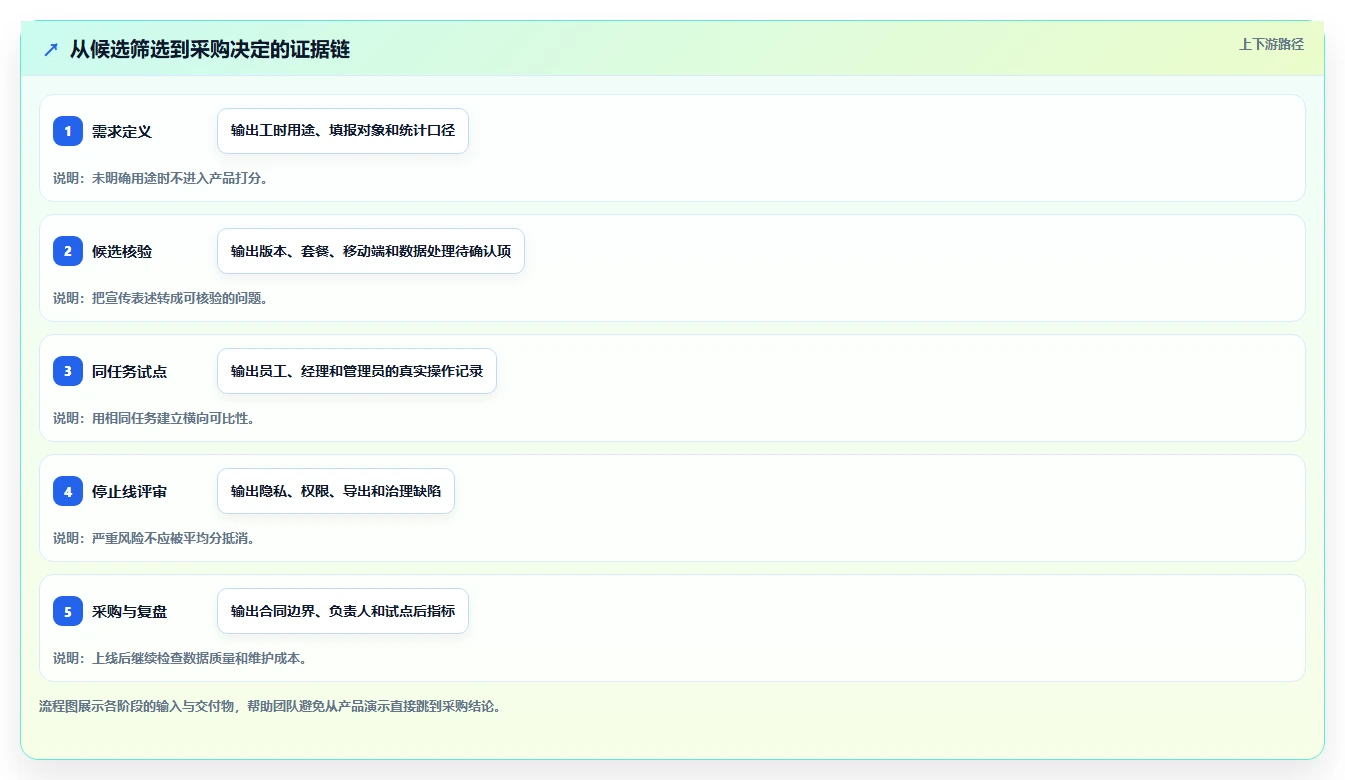Click the footer caption starting 流程图展示各阶段
The width and height of the screenshot is (1345, 780).
click(270, 706)
